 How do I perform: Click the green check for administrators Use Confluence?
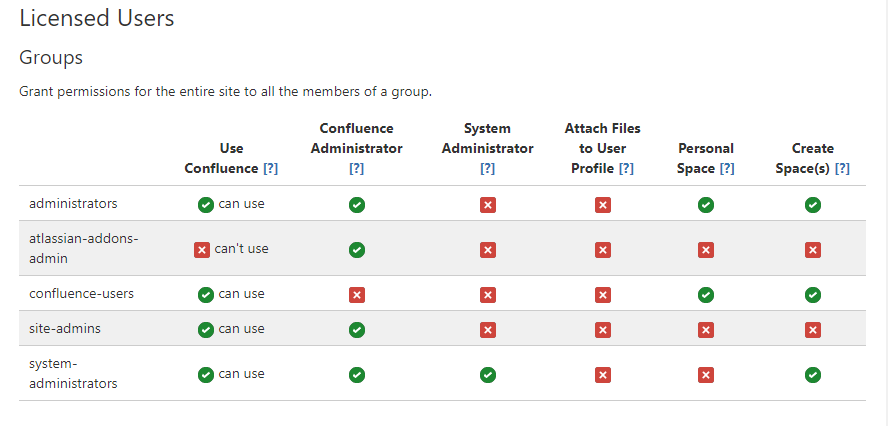pos(206,205)
